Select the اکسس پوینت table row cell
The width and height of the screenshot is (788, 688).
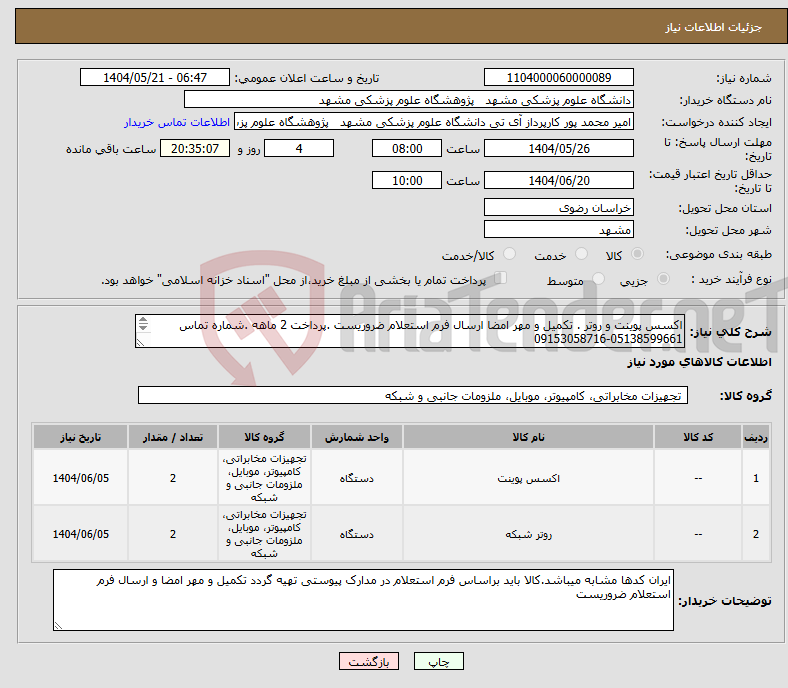click(x=527, y=478)
